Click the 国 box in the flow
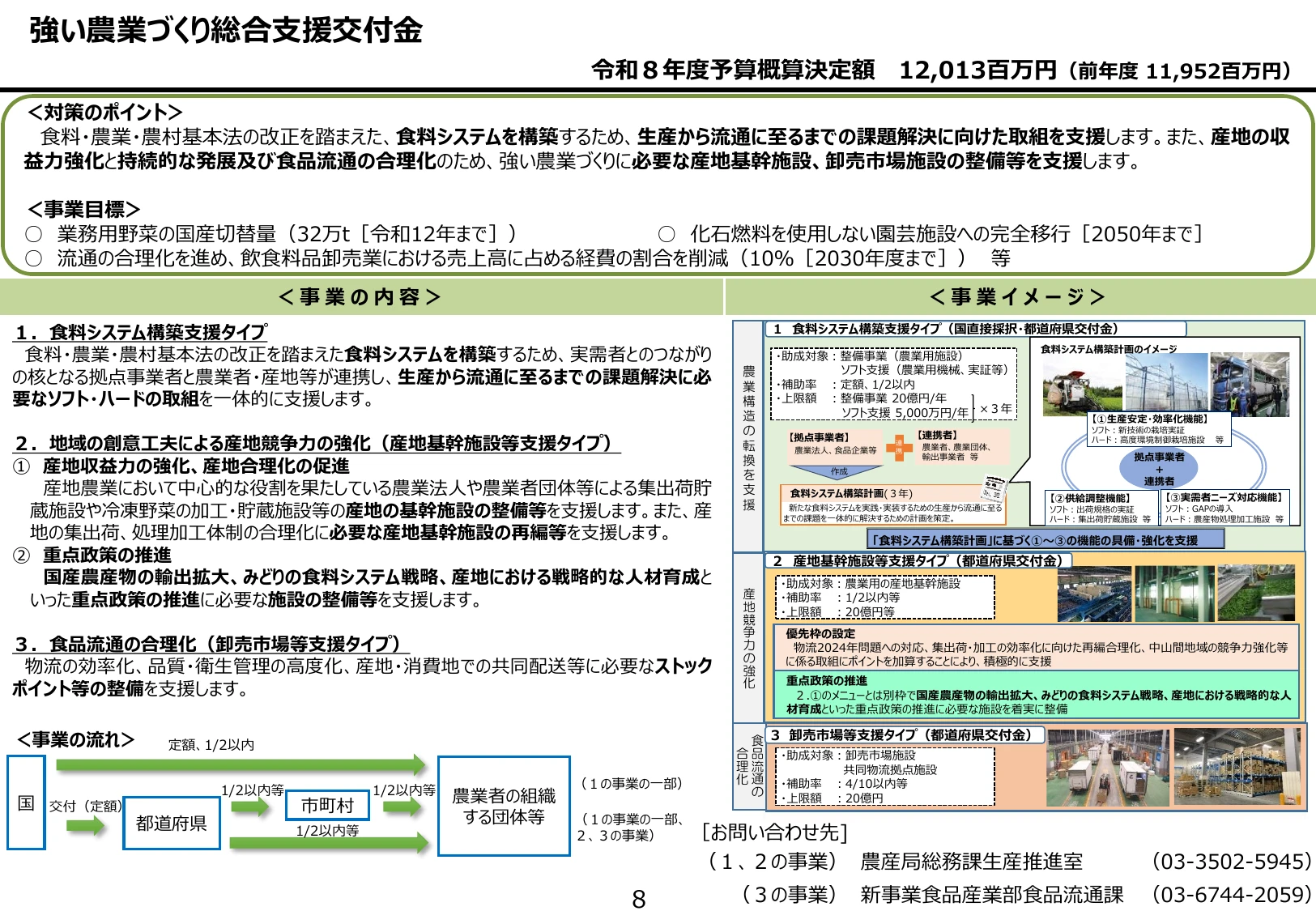 pos(26,802)
